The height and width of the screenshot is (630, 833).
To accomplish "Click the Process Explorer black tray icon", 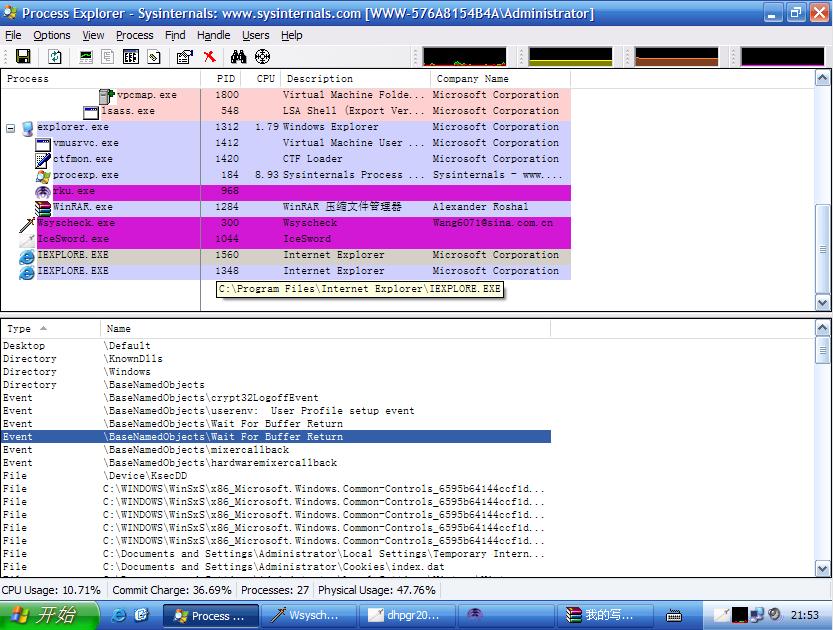I will pos(740,615).
